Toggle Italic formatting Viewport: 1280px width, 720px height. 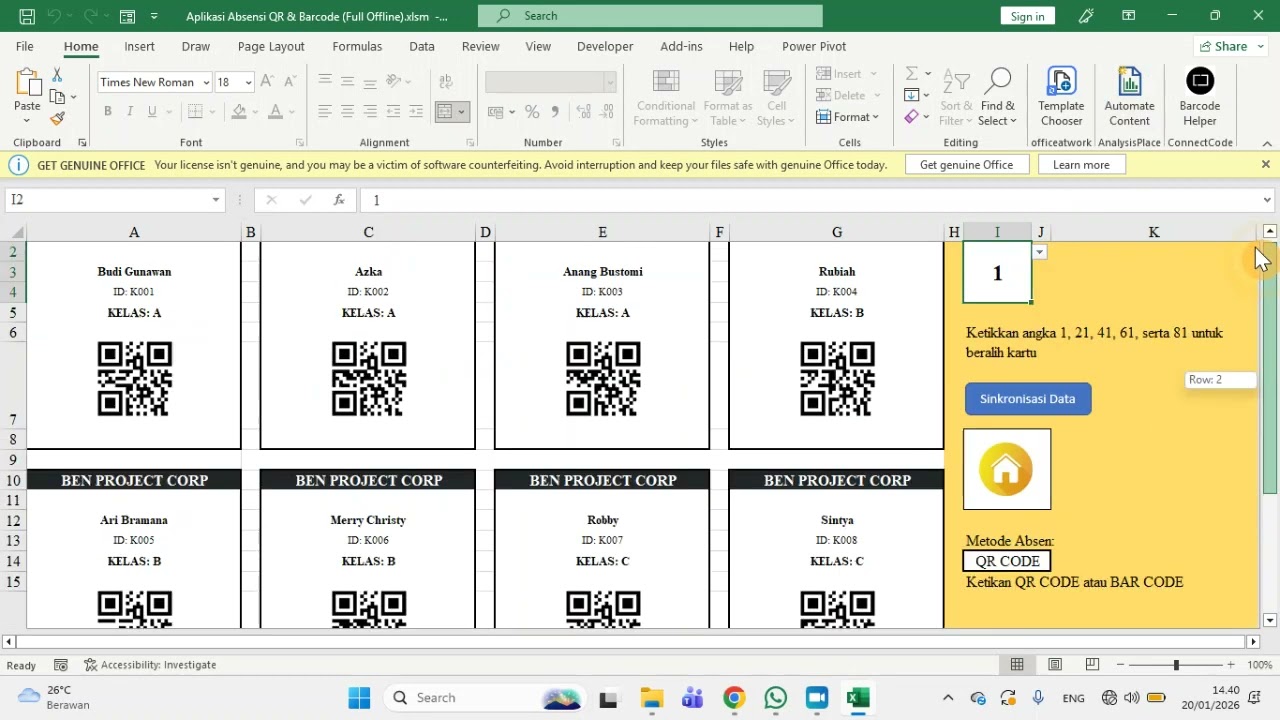pos(130,112)
